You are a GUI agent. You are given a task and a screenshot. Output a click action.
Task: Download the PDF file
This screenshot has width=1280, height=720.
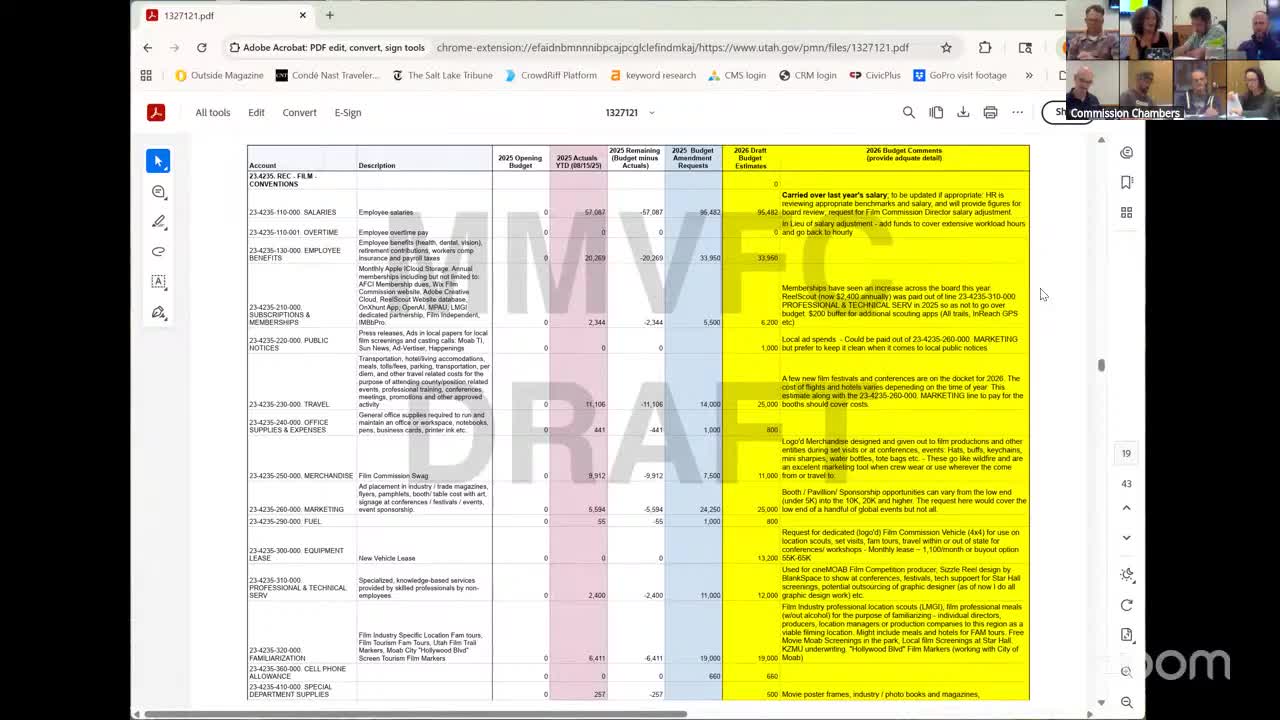pyautogui.click(x=963, y=113)
